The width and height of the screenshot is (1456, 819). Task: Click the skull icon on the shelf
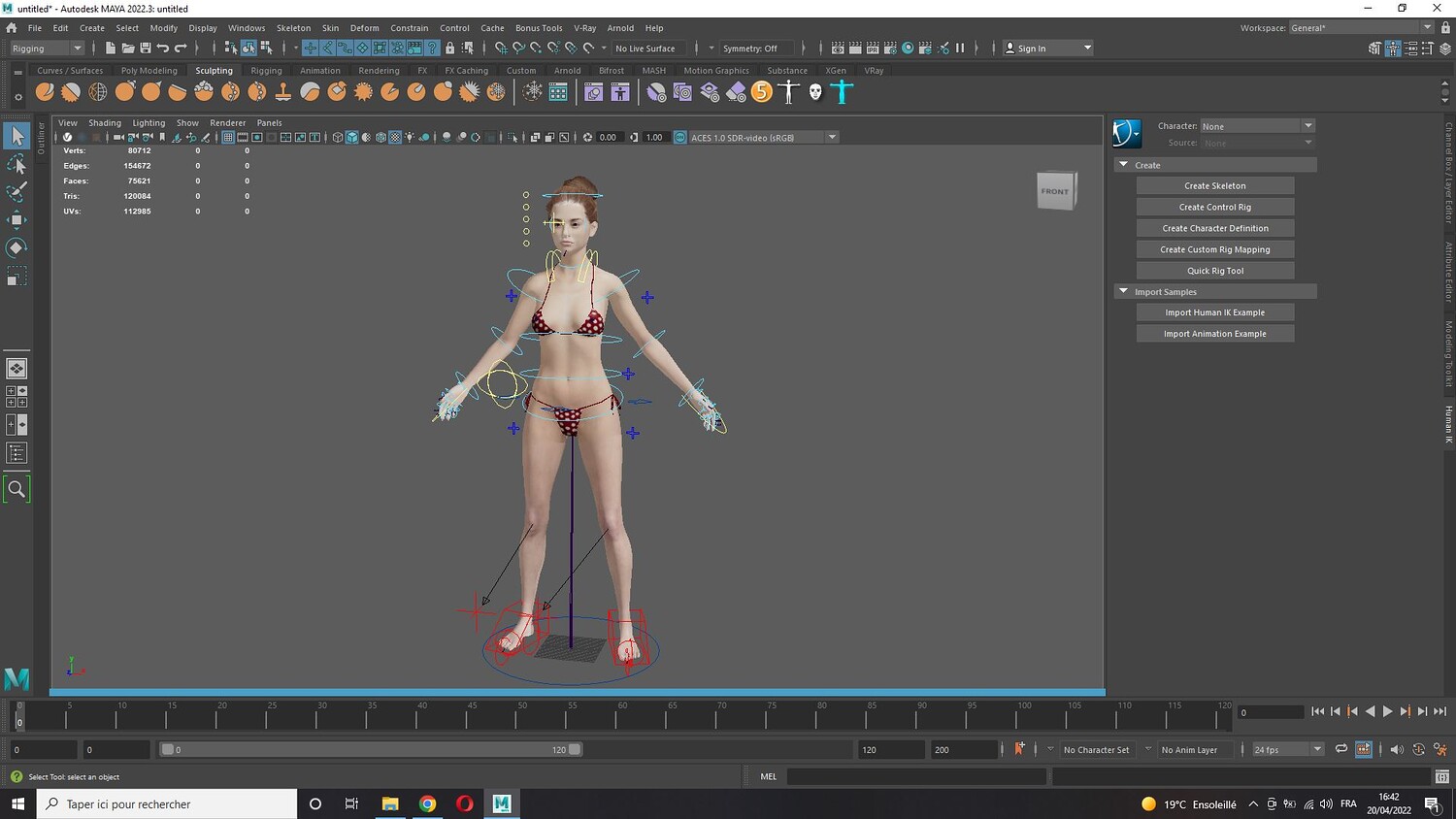(x=815, y=92)
